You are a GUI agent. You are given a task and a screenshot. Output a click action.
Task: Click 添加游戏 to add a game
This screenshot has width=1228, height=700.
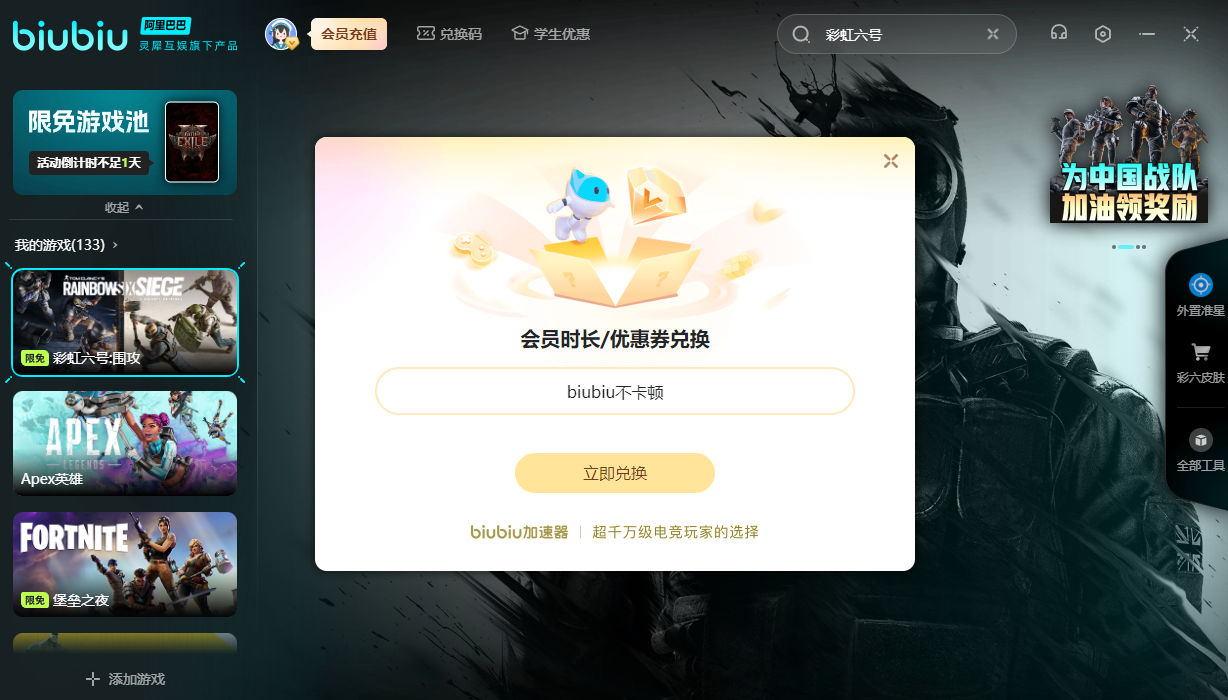click(125, 679)
